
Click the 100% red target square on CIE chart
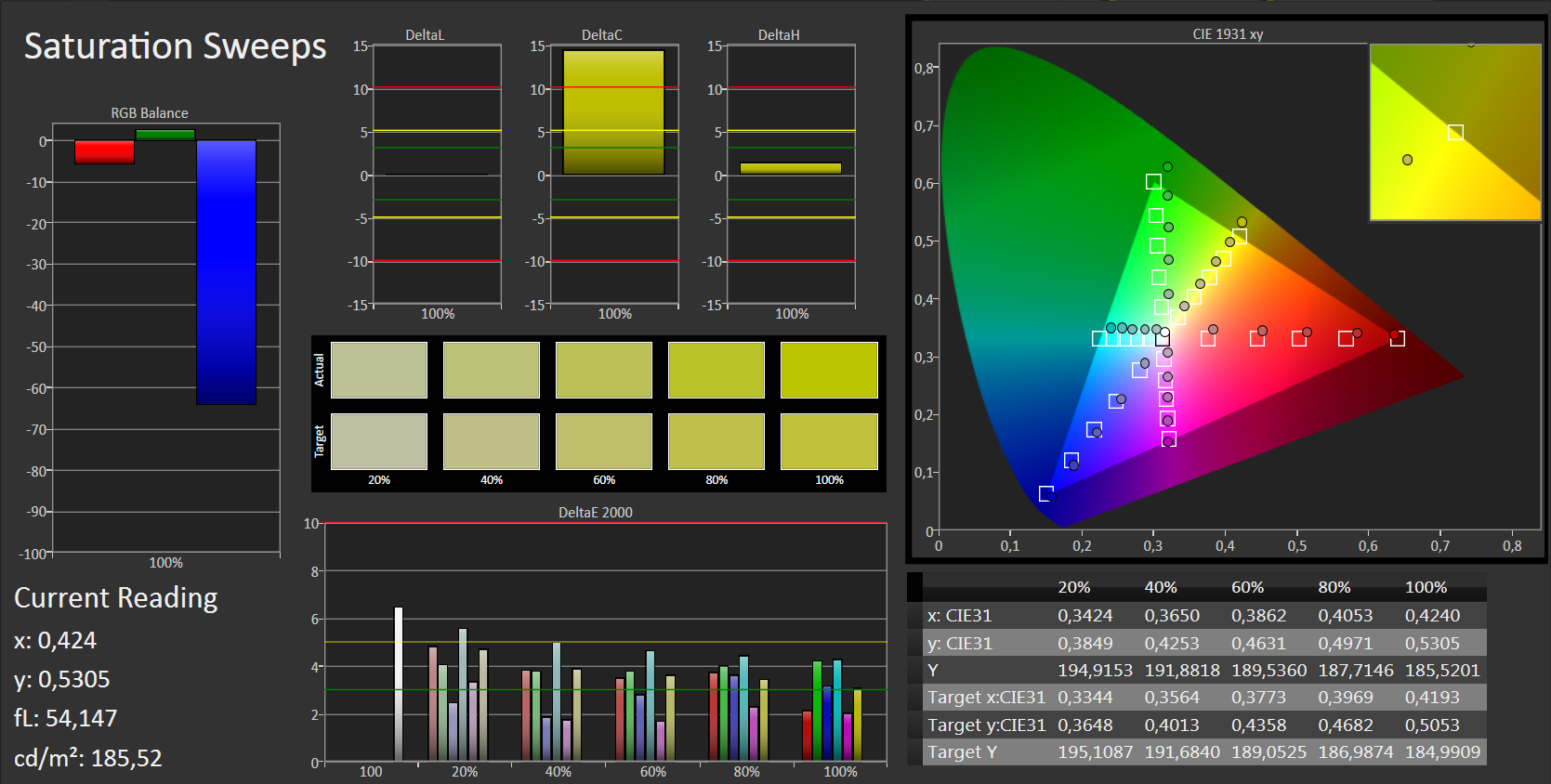[x=1397, y=339]
